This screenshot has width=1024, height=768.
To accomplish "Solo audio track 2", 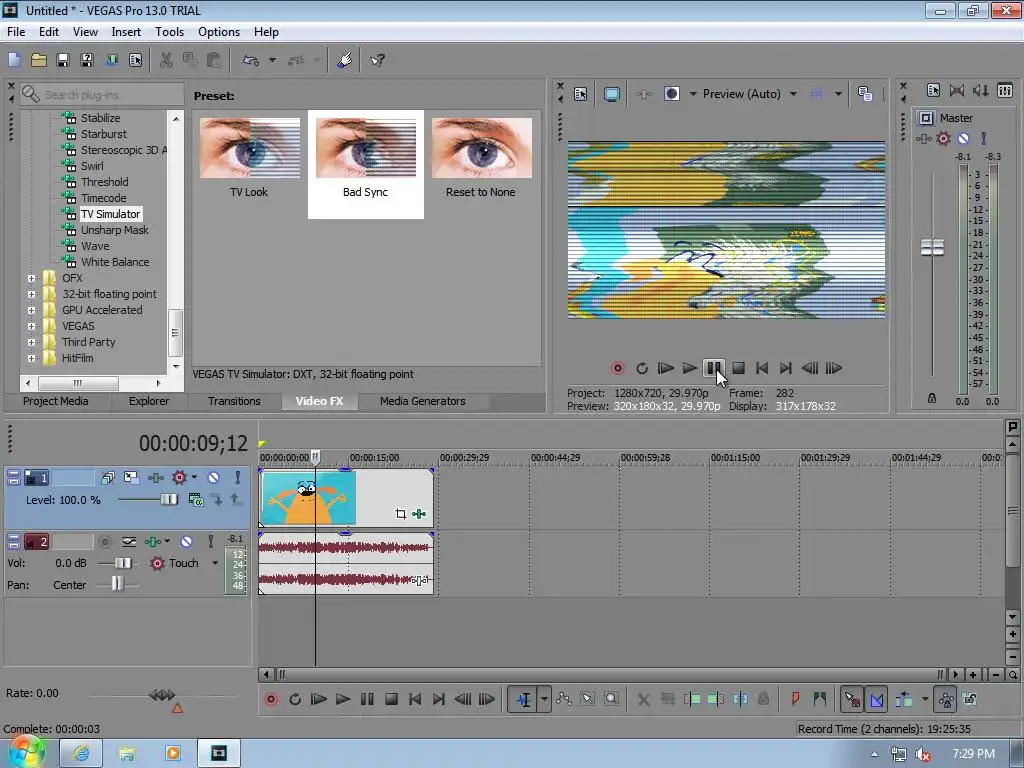I will pos(210,541).
